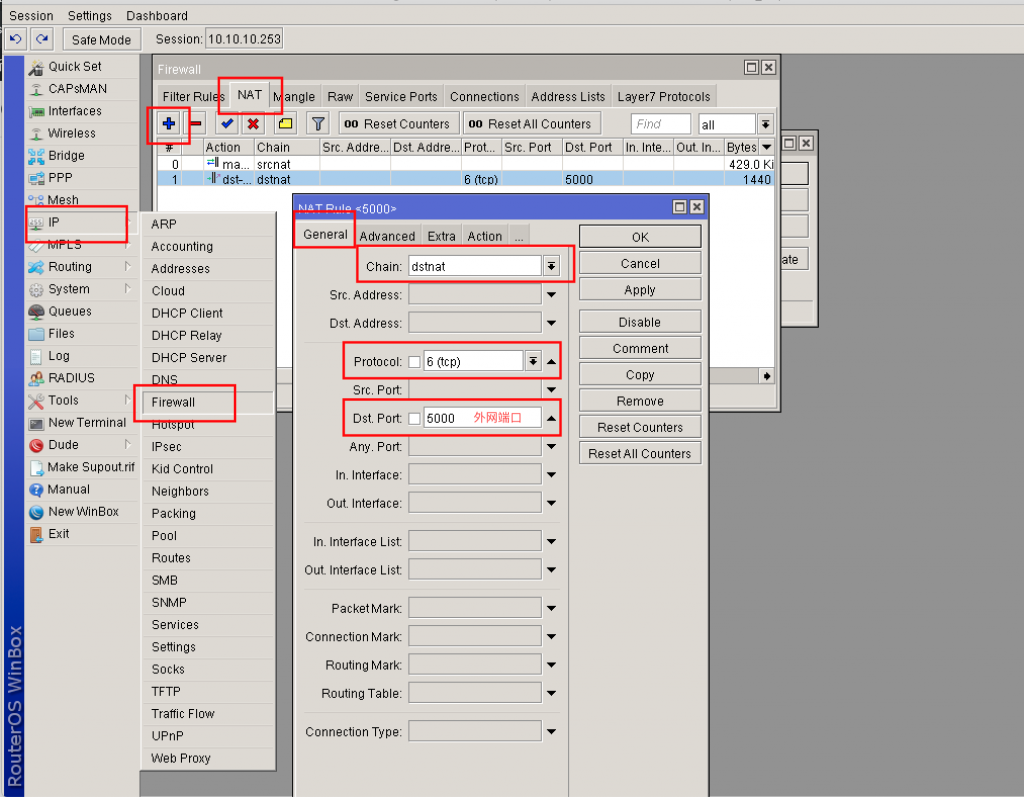Open the Action tab of NAT Rule

tap(485, 236)
